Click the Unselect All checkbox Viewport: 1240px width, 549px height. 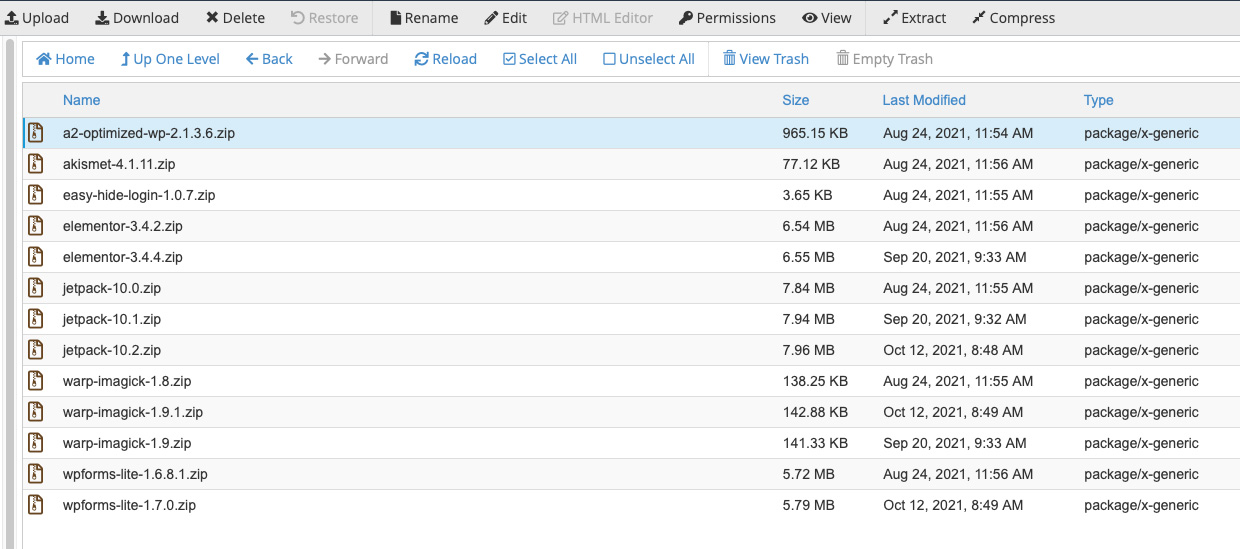coord(609,59)
